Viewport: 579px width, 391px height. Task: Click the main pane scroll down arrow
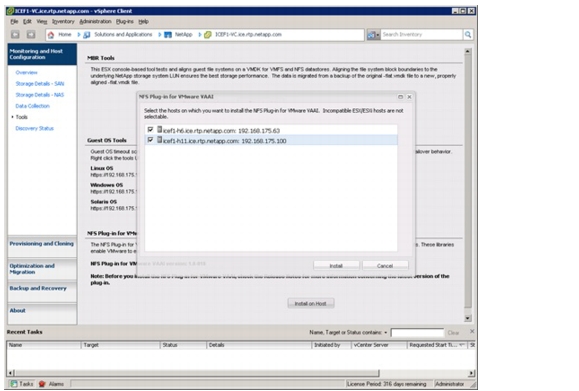pyautogui.click(x=468, y=318)
